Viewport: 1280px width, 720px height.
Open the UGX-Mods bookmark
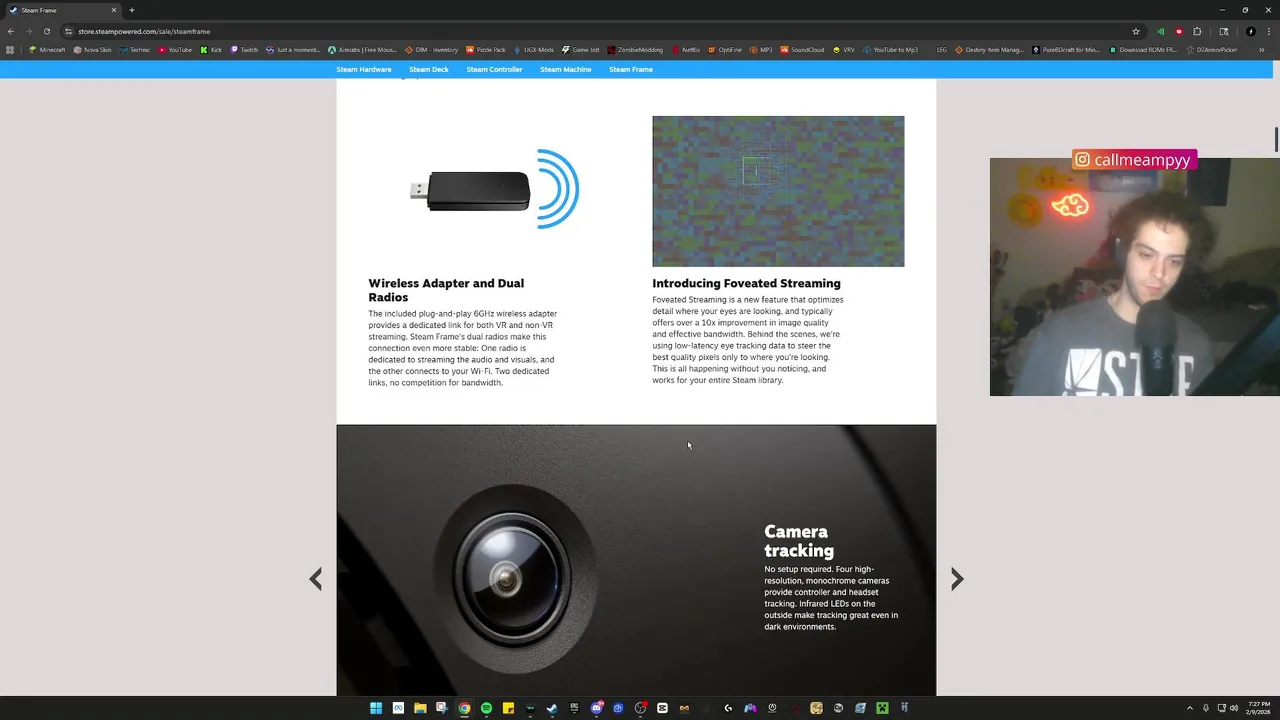pyautogui.click(x=533, y=50)
